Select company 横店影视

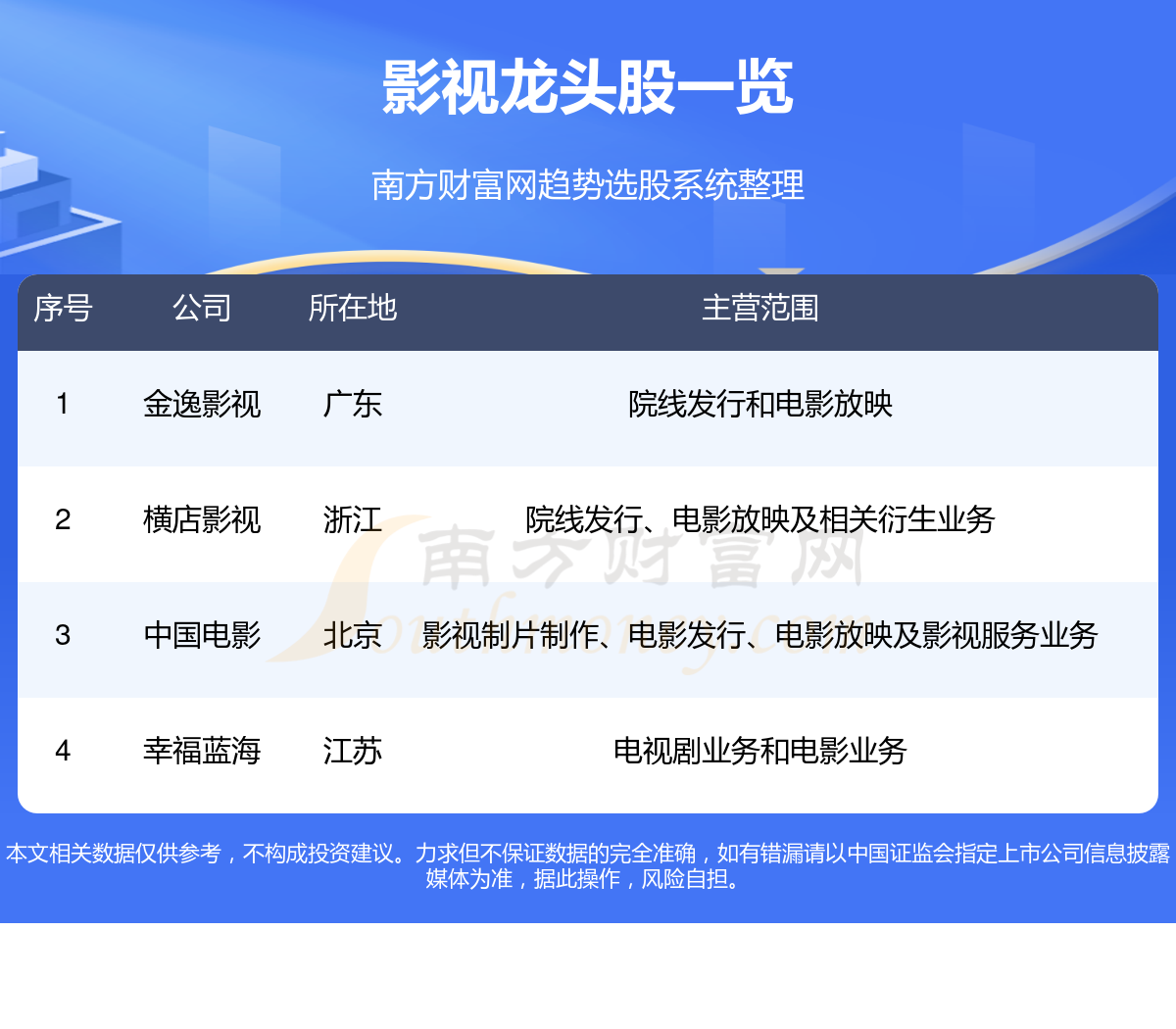[x=202, y=519]
